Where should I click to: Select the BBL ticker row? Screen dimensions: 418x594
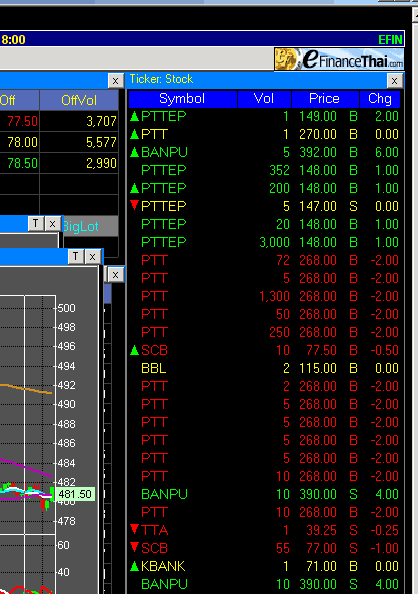coord(264,368)
